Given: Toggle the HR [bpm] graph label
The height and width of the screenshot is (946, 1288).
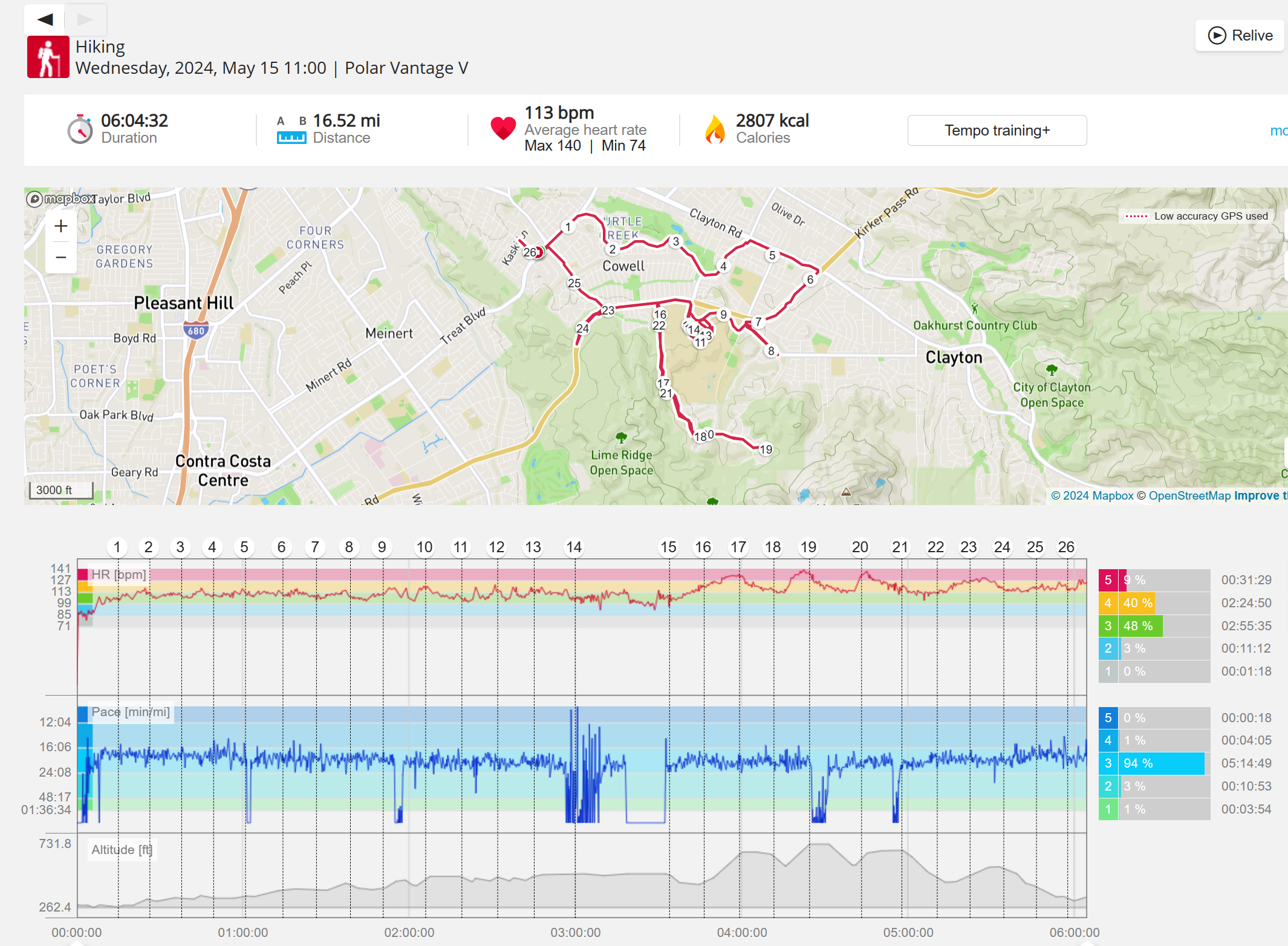Looking at the screenshot, I should tap(119, 575).
